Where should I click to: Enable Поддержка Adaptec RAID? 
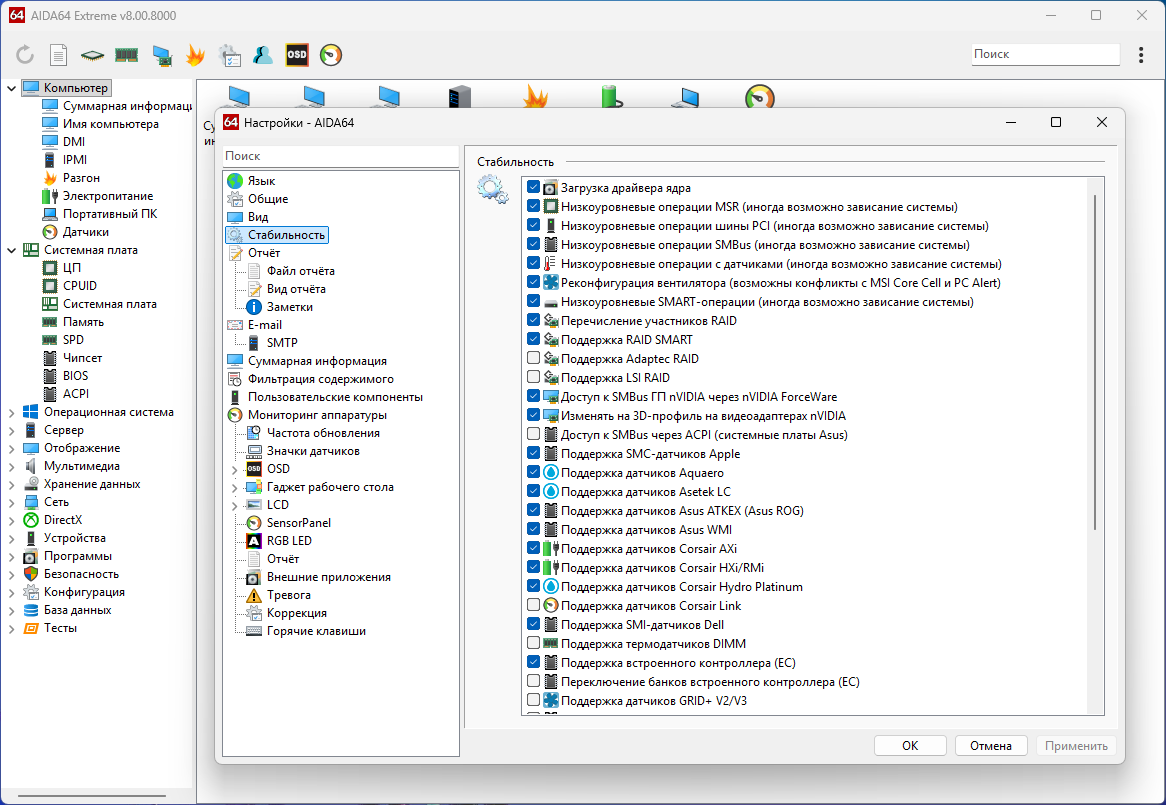coord(533,358)
